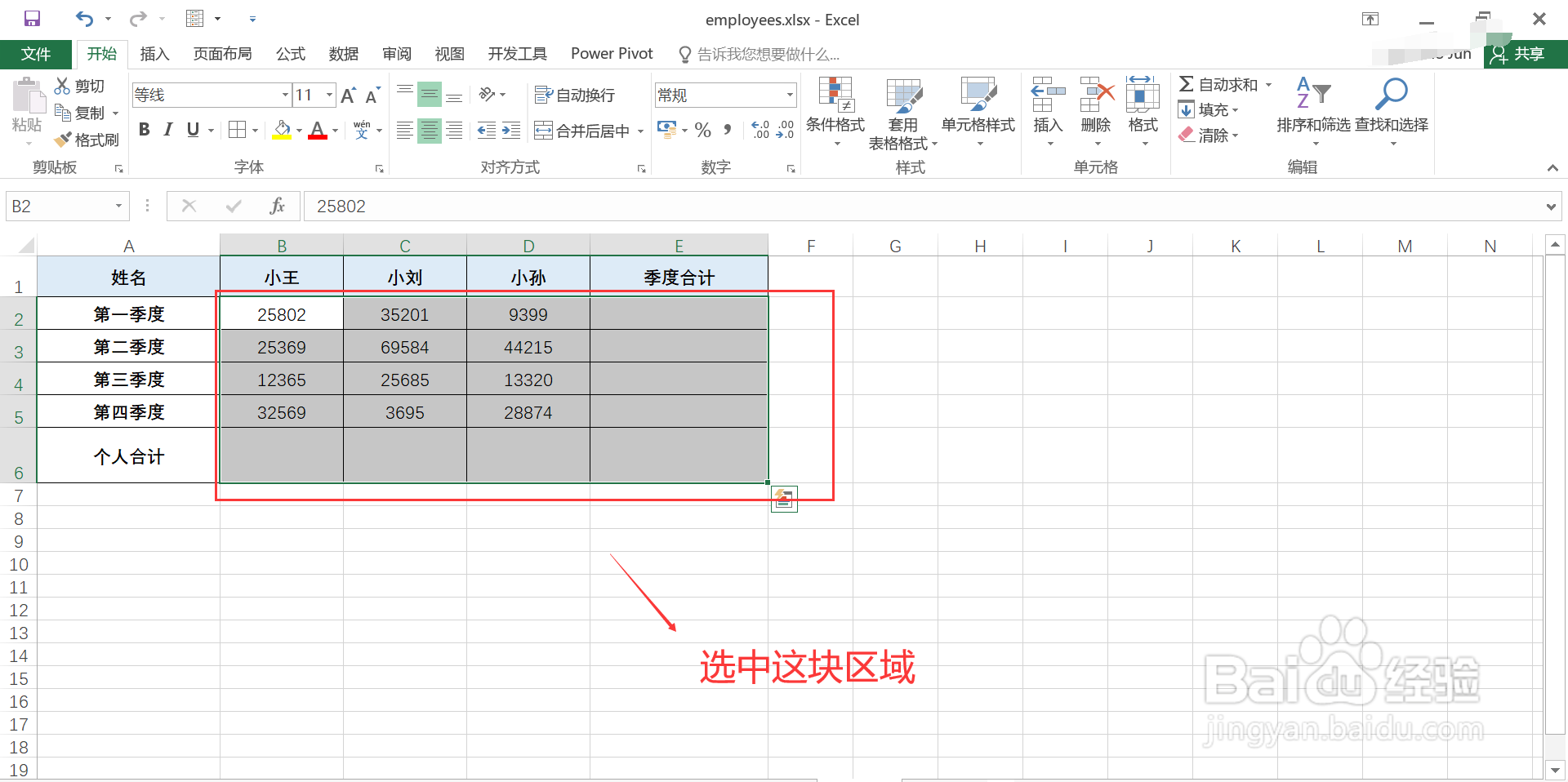The height and width of the screenshot is (782, 1568).
Task: Toggle Merge and Center (合并后居中)
Action: point(581,130)
